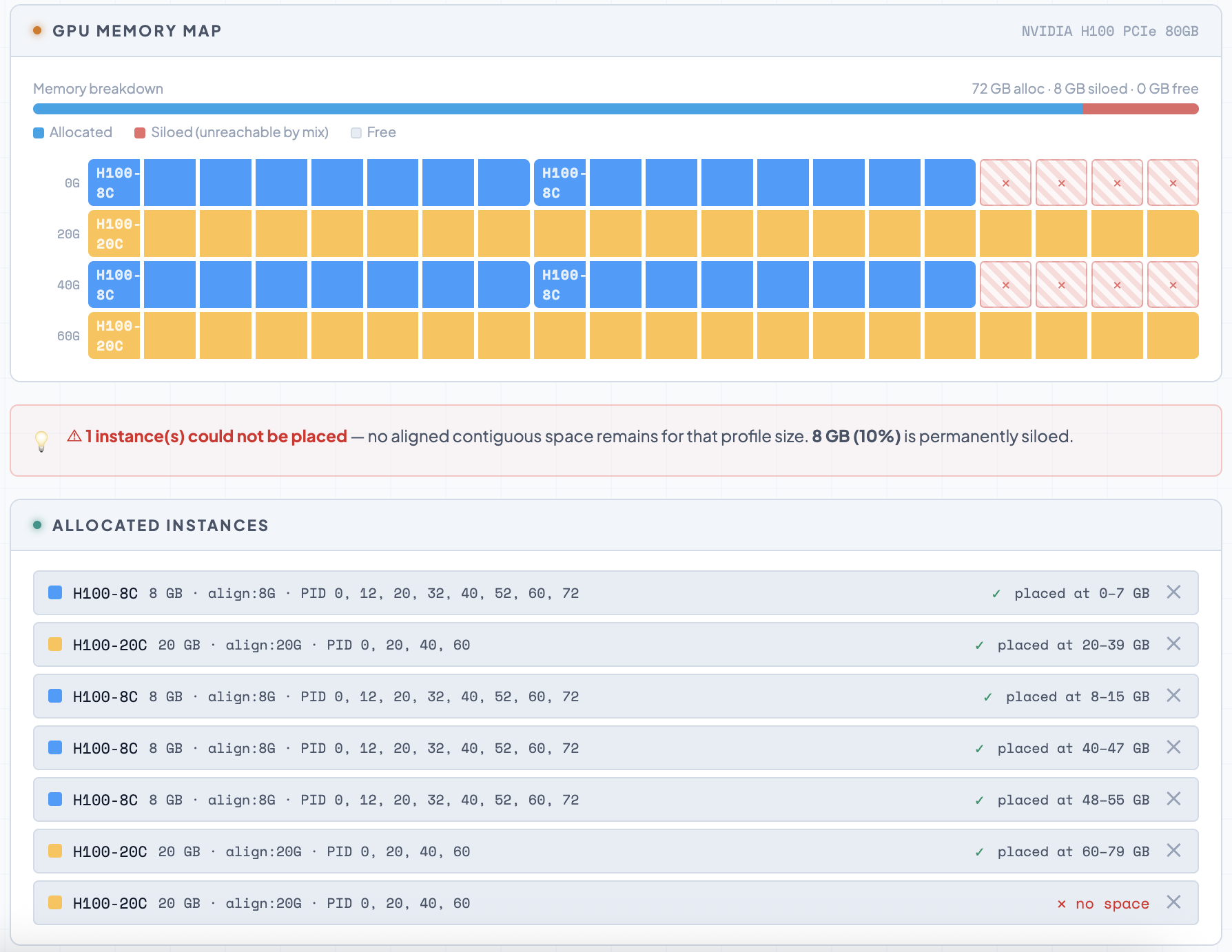The width and height of the screenshot is (1232, 952).
Task: Click the Free legend swatch
Action: pyautogui.click(x=356, y=133)
